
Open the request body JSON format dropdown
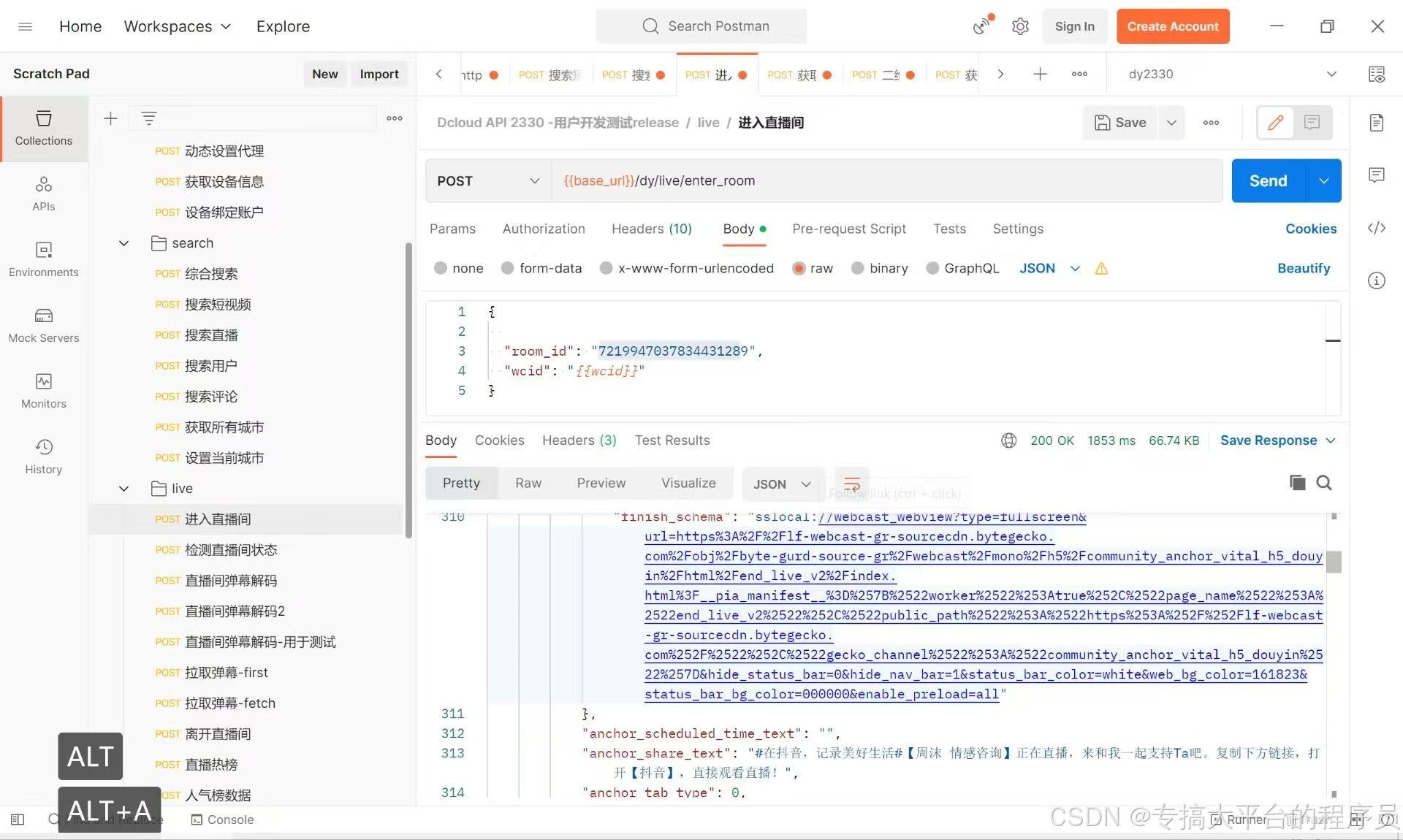coord(1049,268)
